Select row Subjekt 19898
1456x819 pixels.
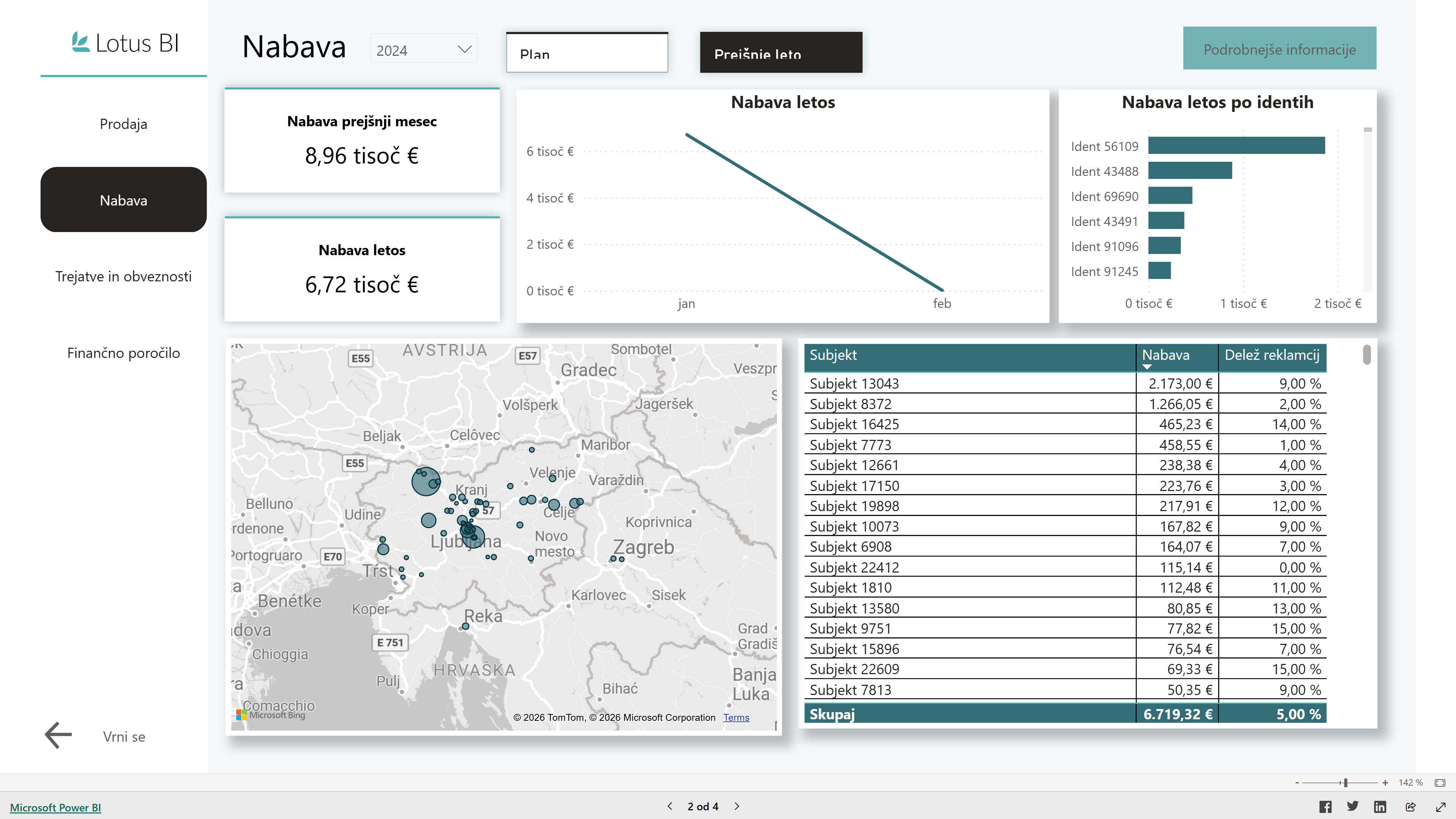(1065, 506)
